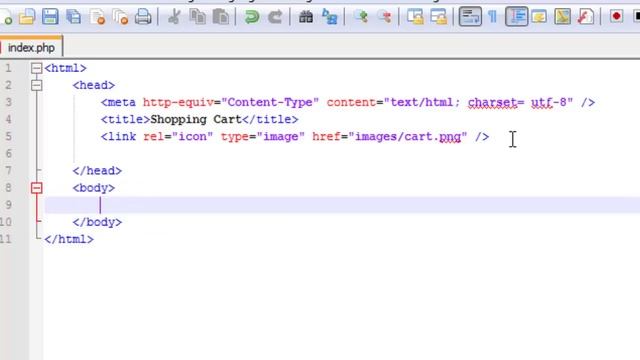The height and width of the screenshot is (360, 640).
Task: Zoom in with the magnifier plus icon
Action: point(361,17)
